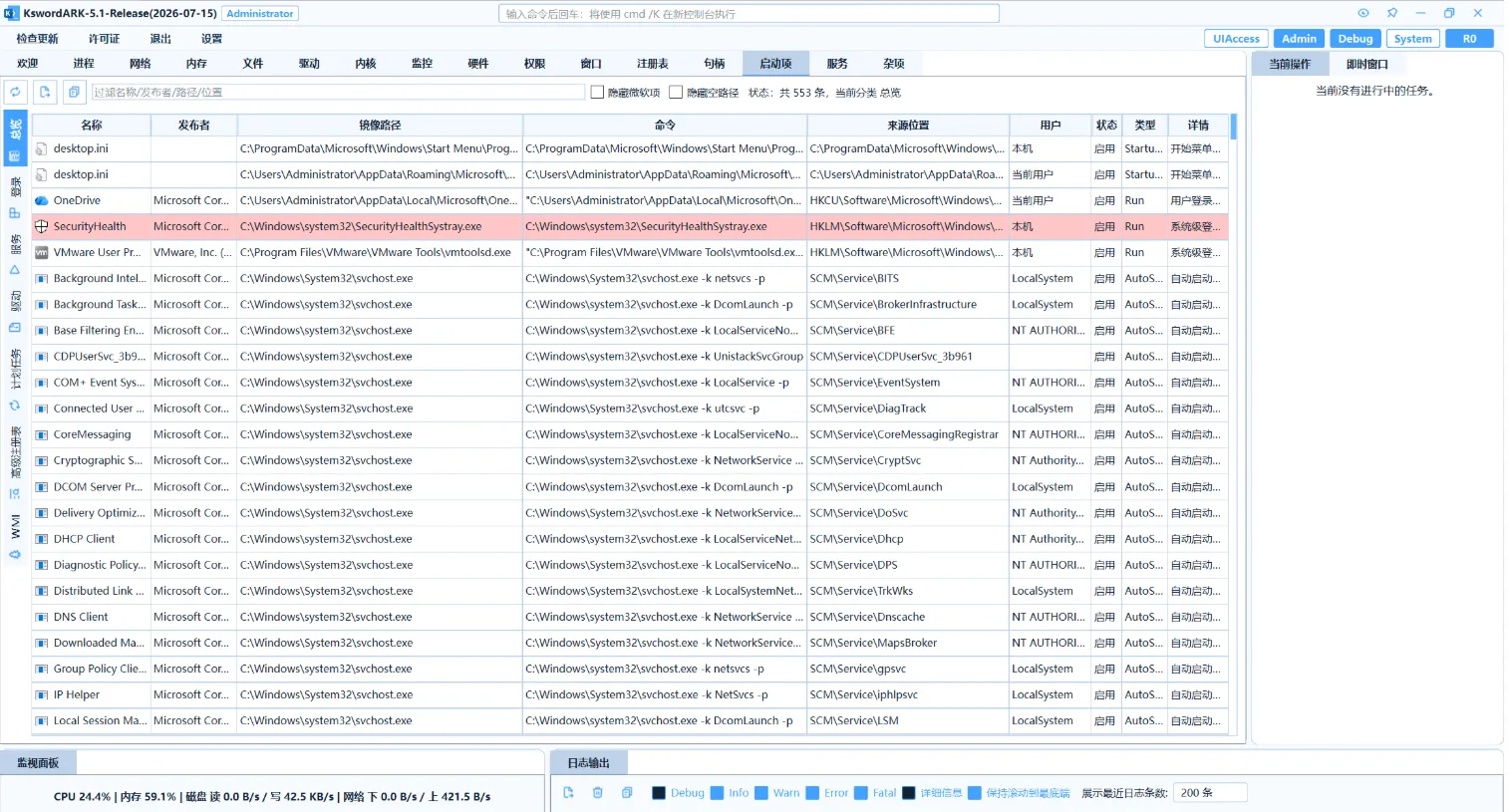This screenshot has height=812, width=1508.
Task: Switch to the 注册表 tab
Action: click(653, 64)
